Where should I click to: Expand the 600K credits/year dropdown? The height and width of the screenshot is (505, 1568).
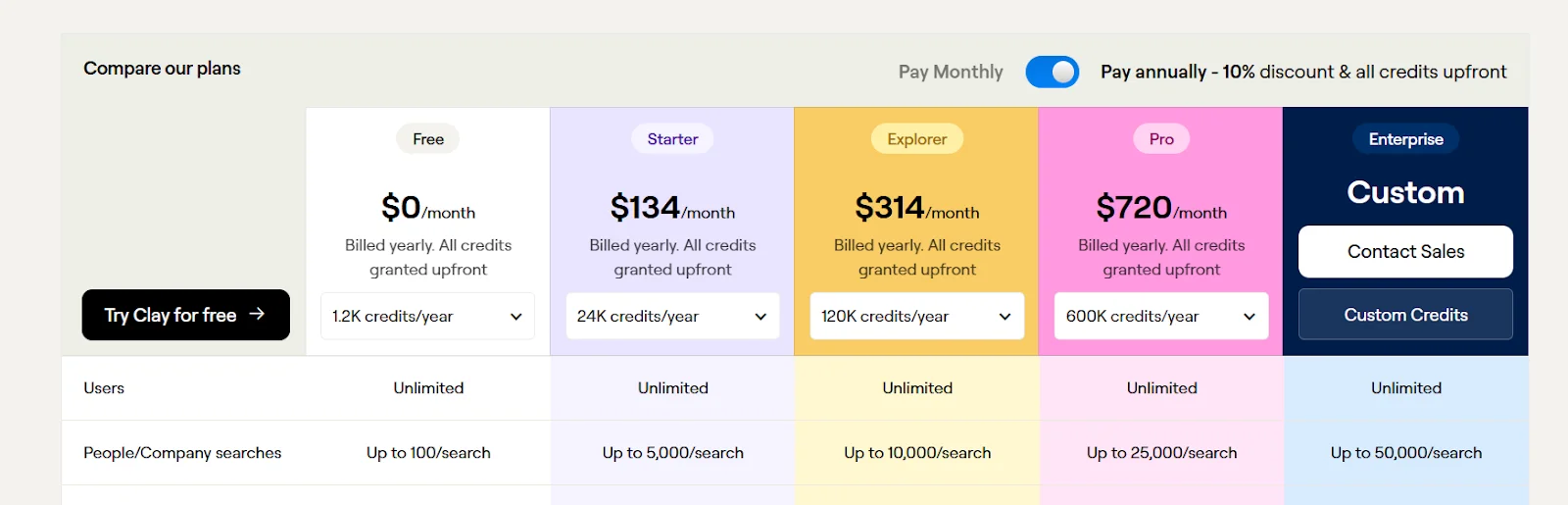click(x=1160, y=316)
